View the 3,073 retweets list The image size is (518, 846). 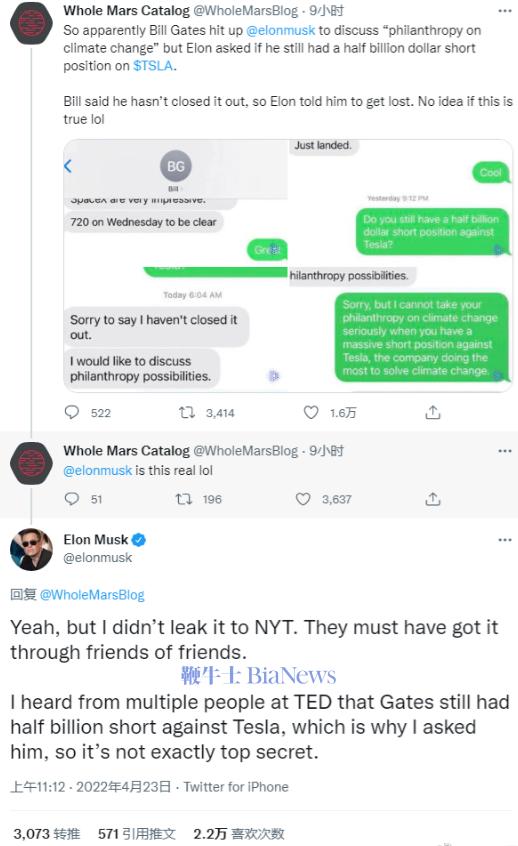[x=46, y=834]
